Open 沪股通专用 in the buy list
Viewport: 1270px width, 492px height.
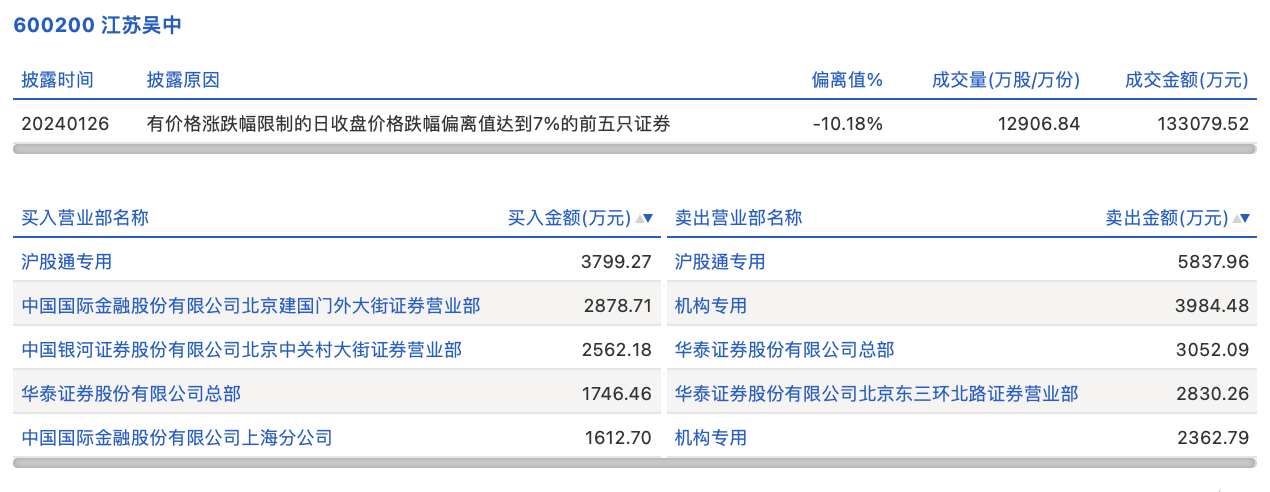point(67,262)
